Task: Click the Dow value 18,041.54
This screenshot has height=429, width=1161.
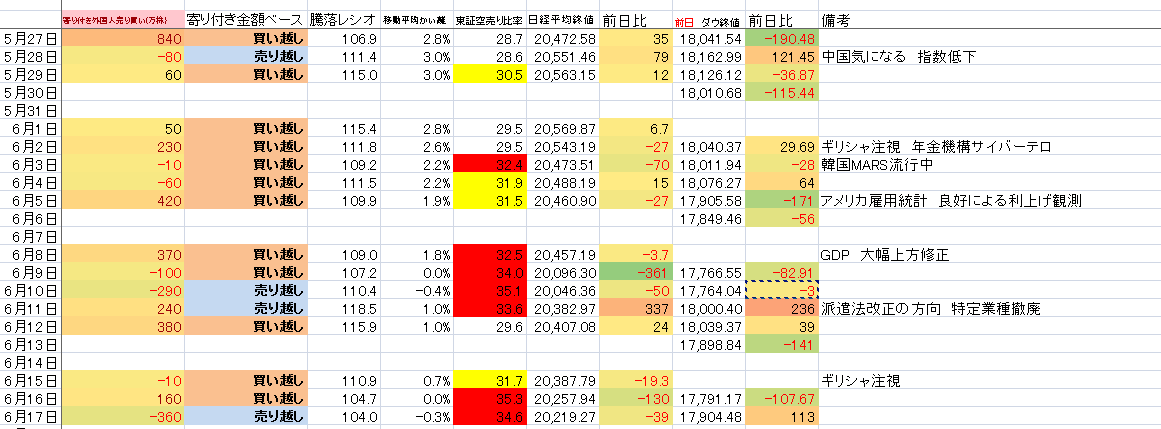Action: (x=709, y=38)
